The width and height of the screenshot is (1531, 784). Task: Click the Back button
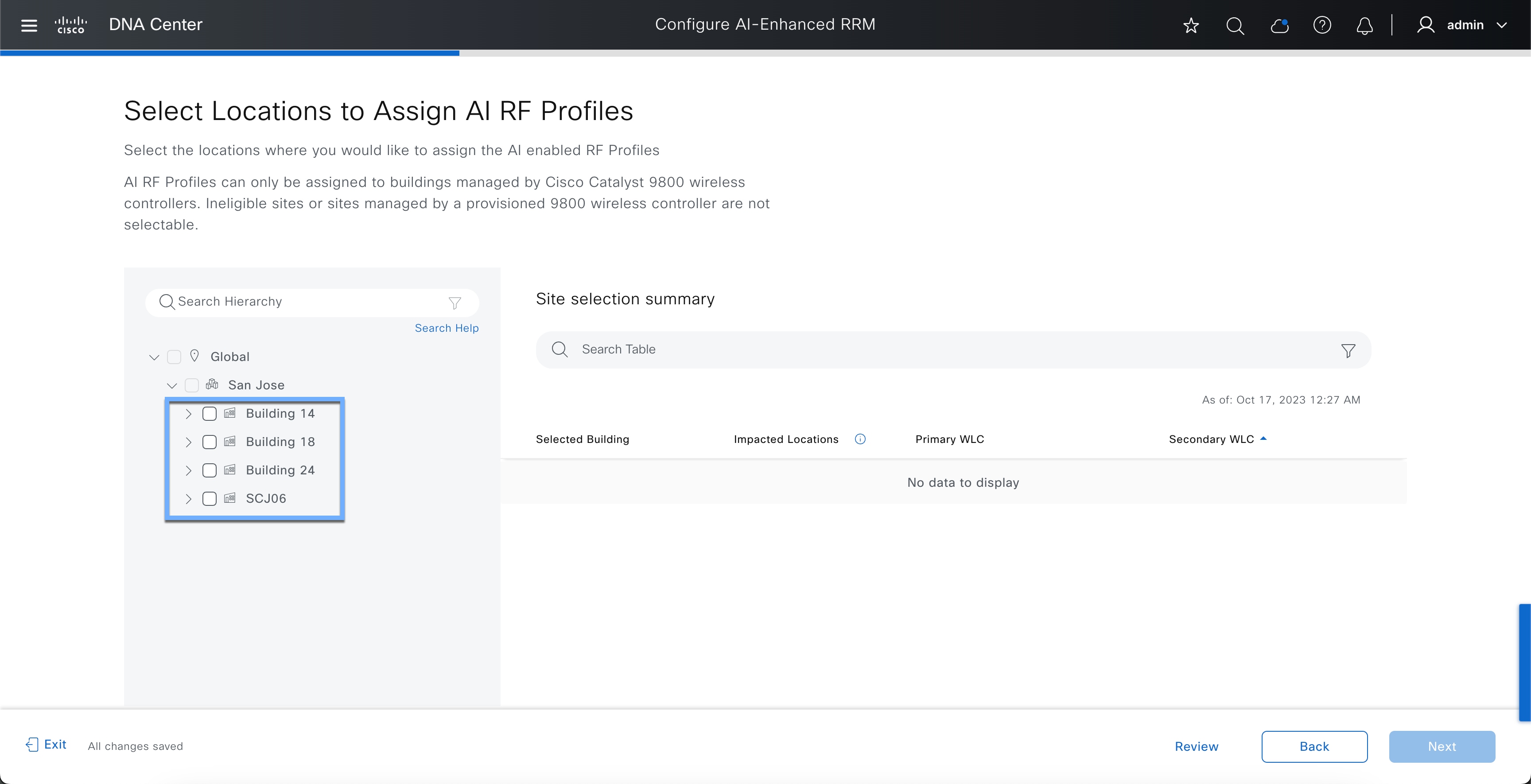(1314, 746)
